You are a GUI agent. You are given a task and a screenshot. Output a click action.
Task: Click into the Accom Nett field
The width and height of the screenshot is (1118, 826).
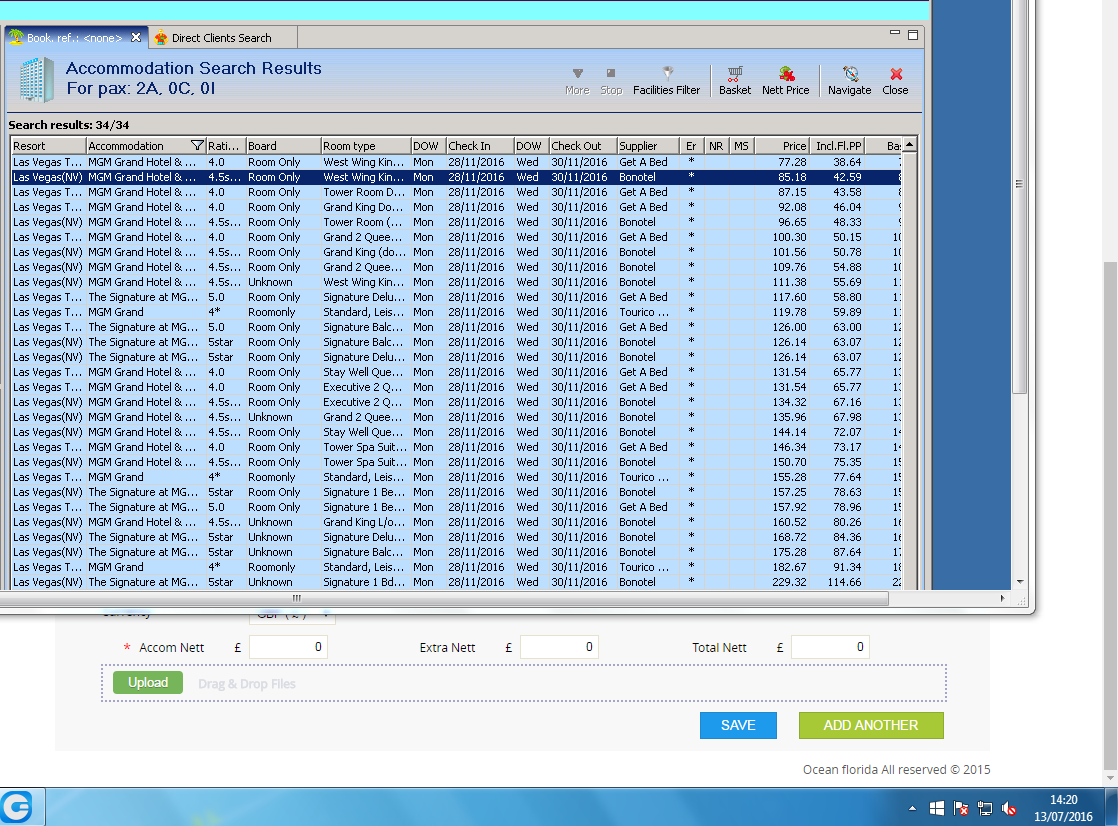coord(288,647)
